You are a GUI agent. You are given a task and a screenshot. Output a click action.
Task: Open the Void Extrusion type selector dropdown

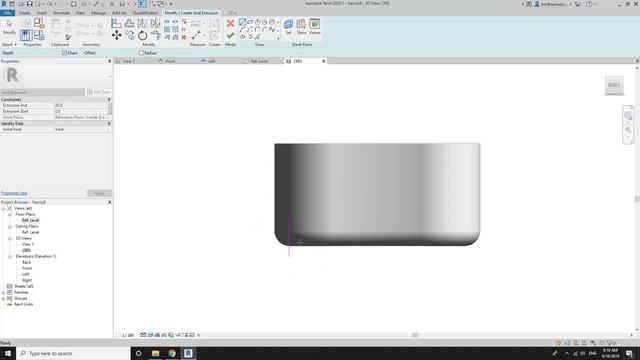(x=42, y=92)
